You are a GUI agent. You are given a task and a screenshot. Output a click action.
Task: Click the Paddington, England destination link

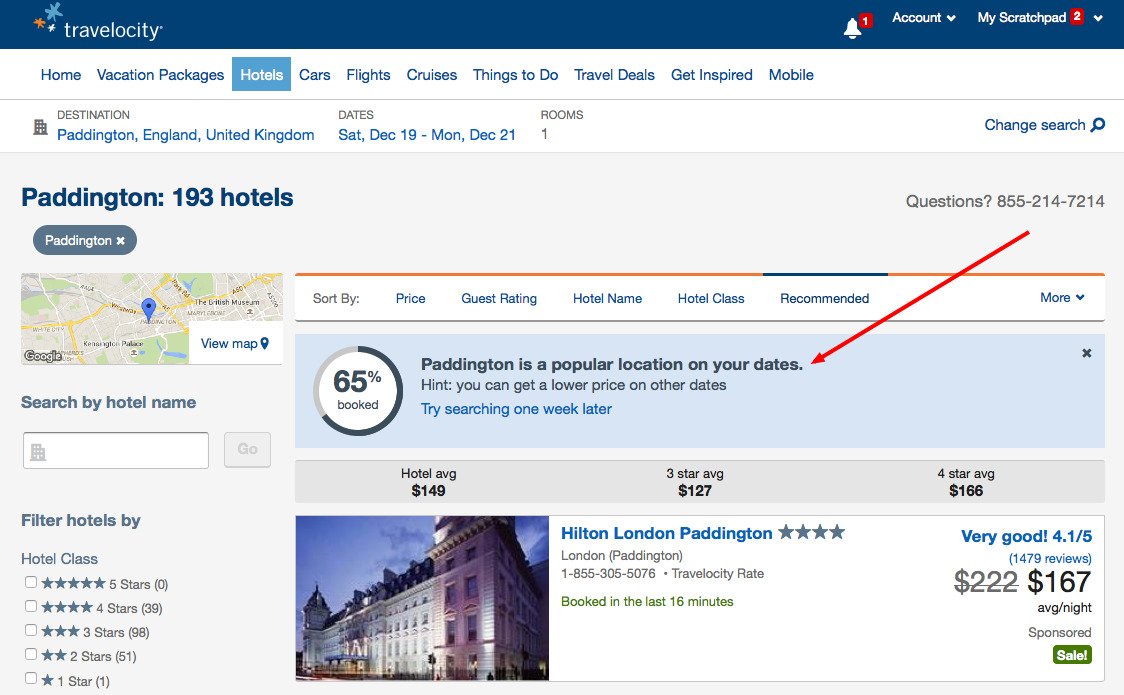pos(186,135)
